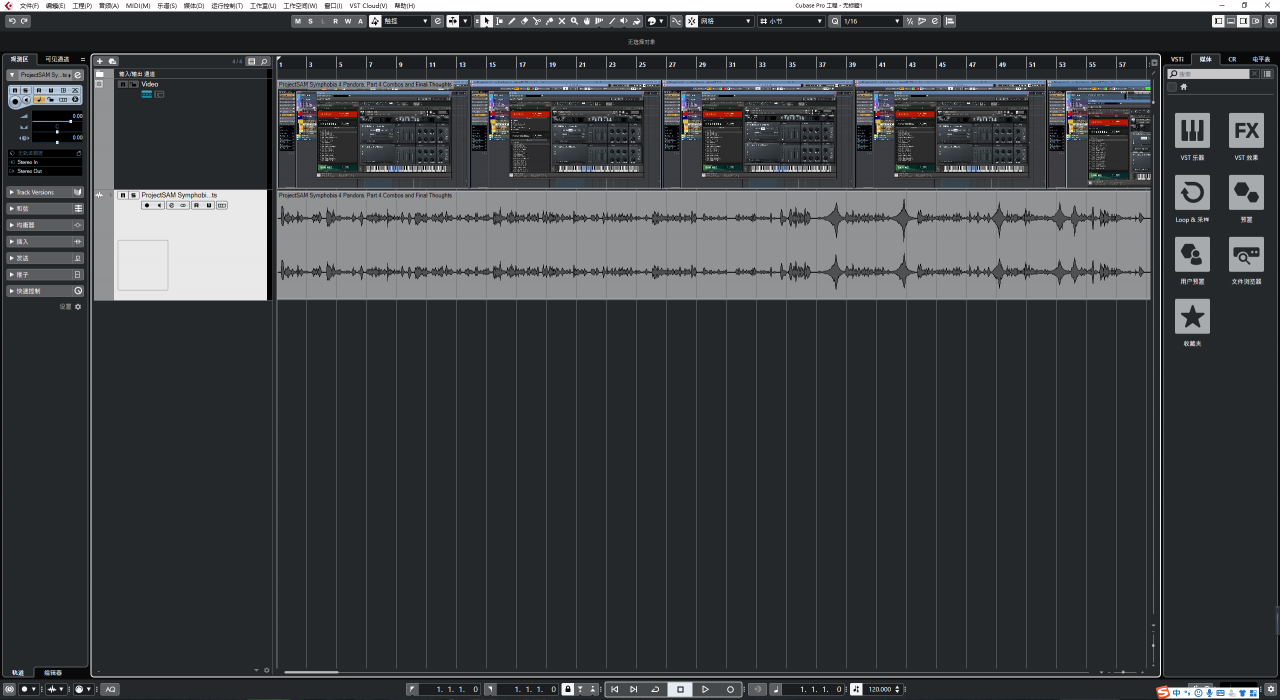This screenshot has height=700, width=1280.
Task: Select the Range Selection tool
Action: (499, 21)
